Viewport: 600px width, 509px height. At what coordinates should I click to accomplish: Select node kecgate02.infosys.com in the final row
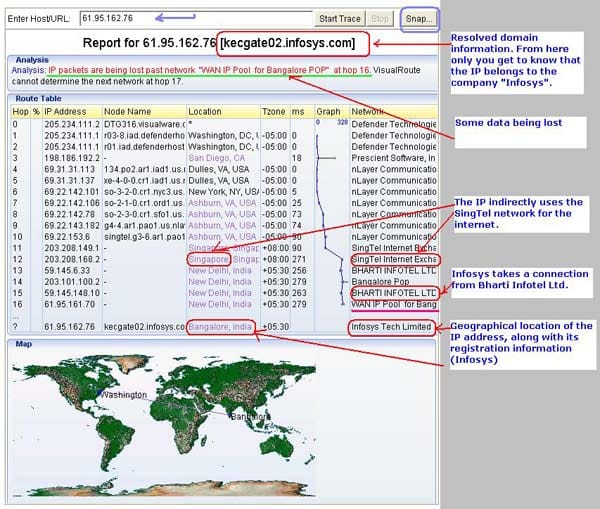click(145, 327)
